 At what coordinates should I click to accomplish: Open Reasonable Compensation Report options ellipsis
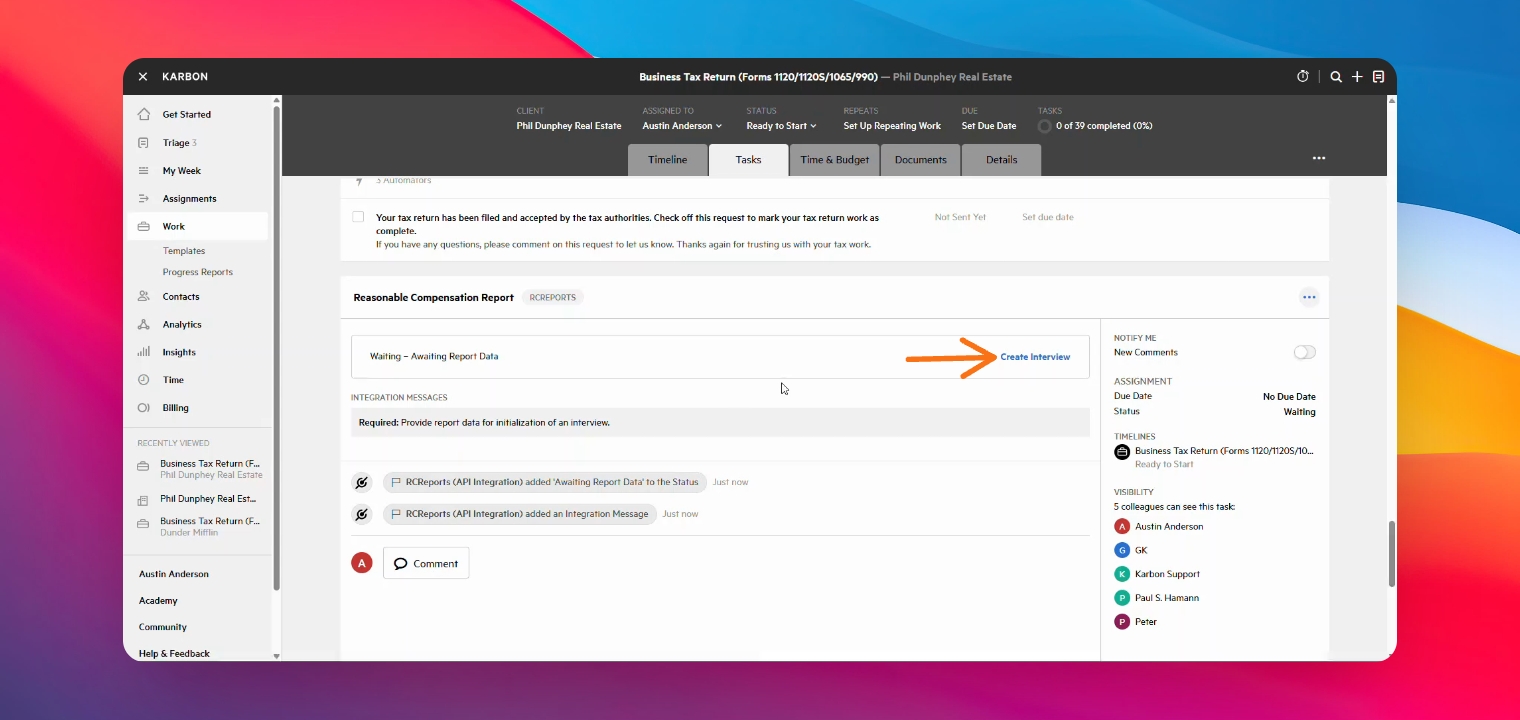1309,297
